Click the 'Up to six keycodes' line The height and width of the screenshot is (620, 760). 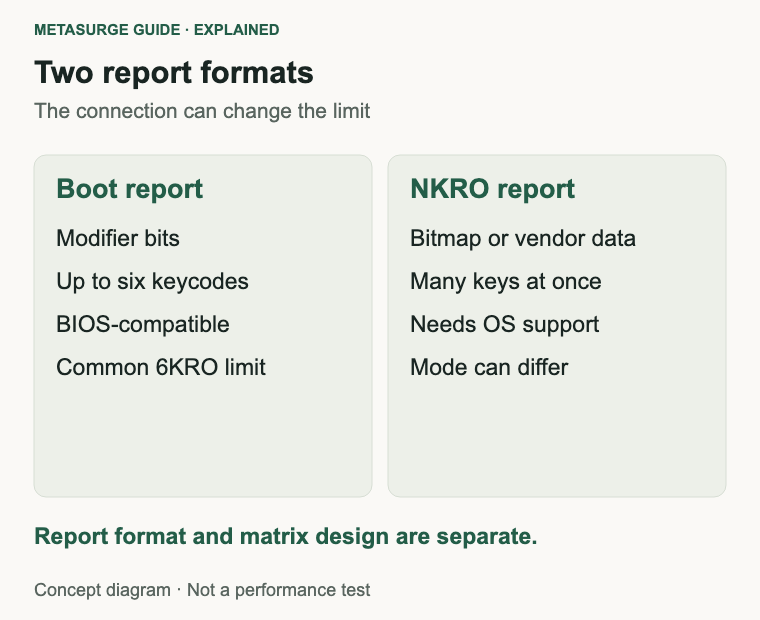[152, 282]
